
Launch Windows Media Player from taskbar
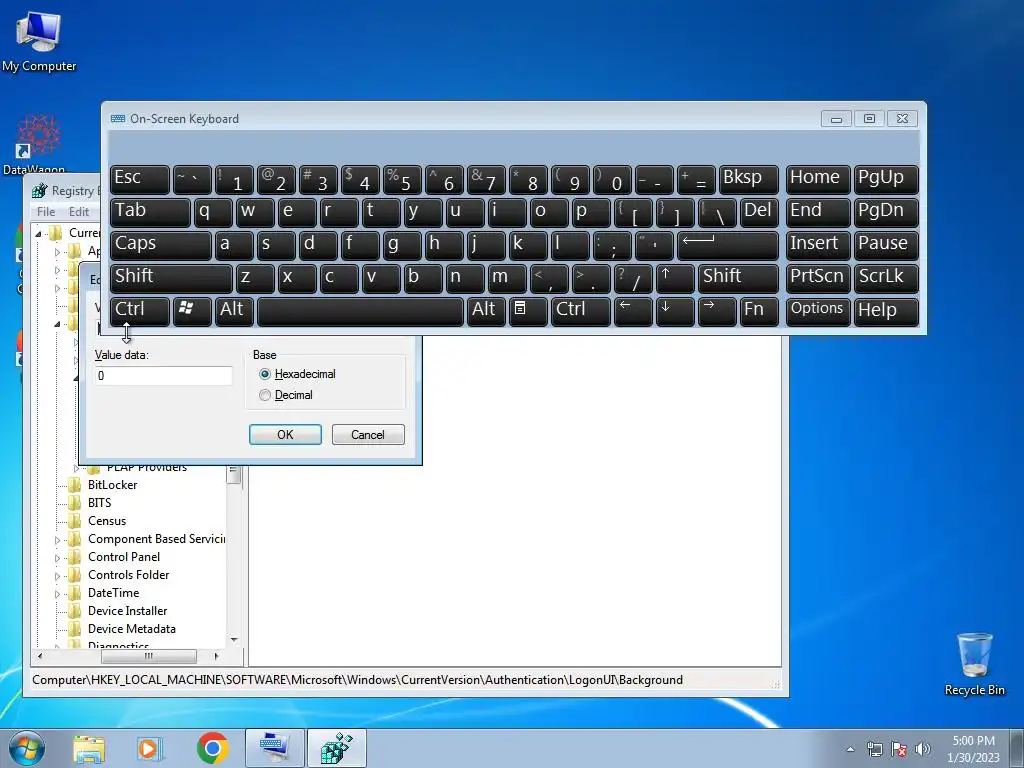pos(150,748)
